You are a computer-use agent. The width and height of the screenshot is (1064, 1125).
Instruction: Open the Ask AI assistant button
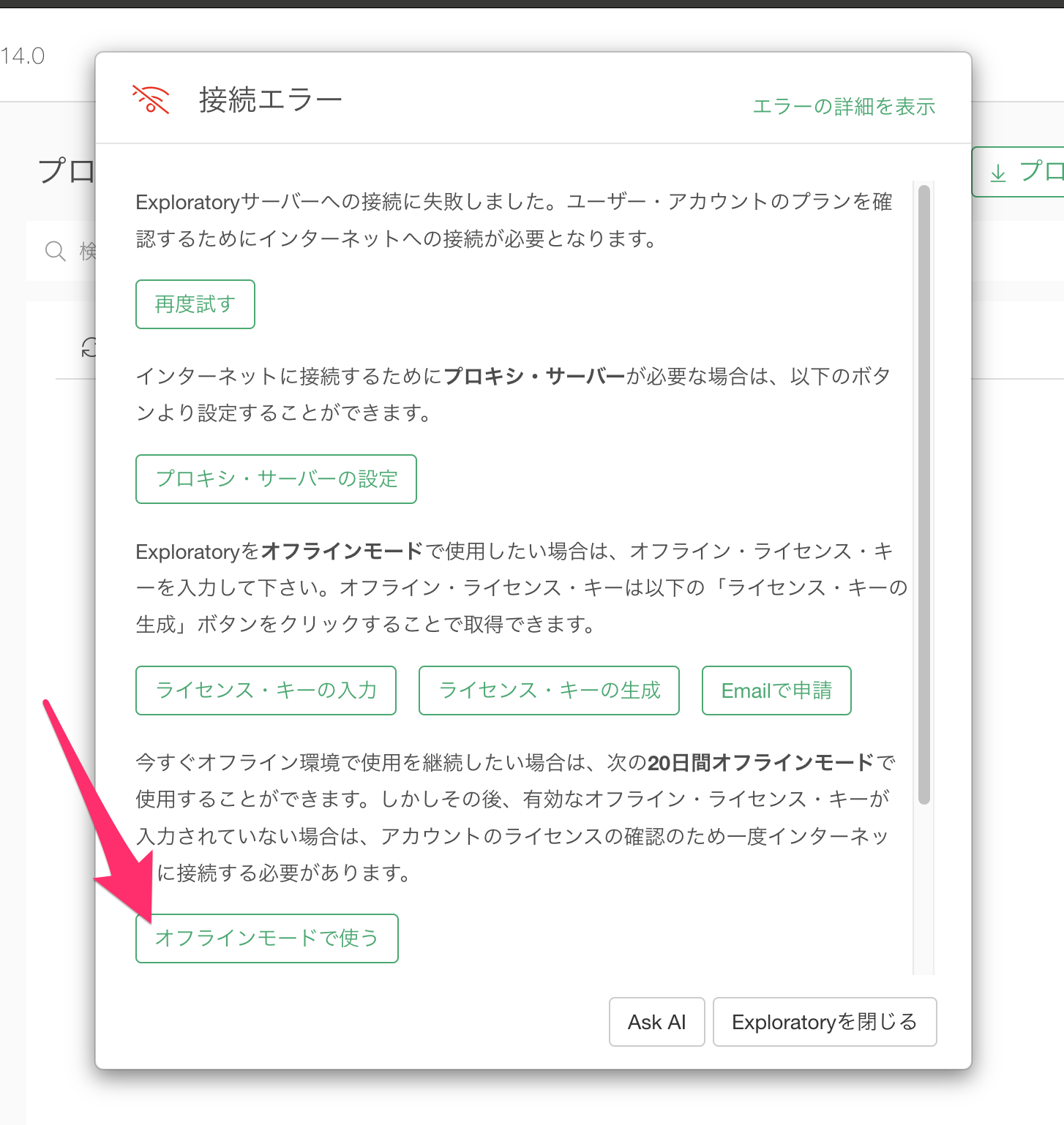[656, 1022]
